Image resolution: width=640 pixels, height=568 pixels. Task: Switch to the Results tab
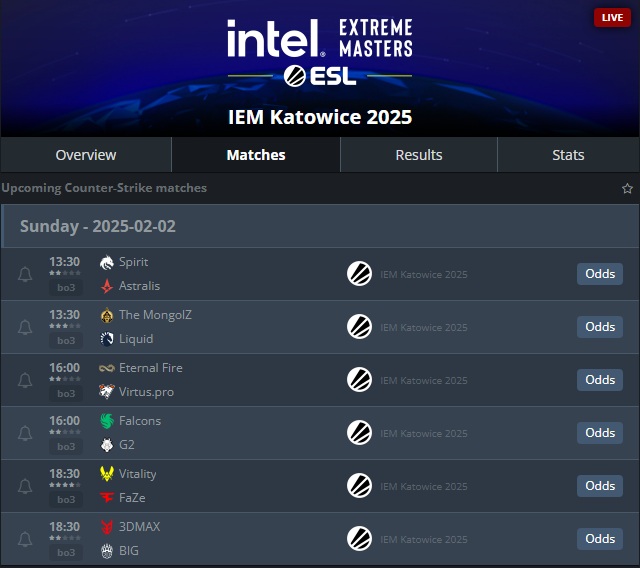(x=419, y=155)
